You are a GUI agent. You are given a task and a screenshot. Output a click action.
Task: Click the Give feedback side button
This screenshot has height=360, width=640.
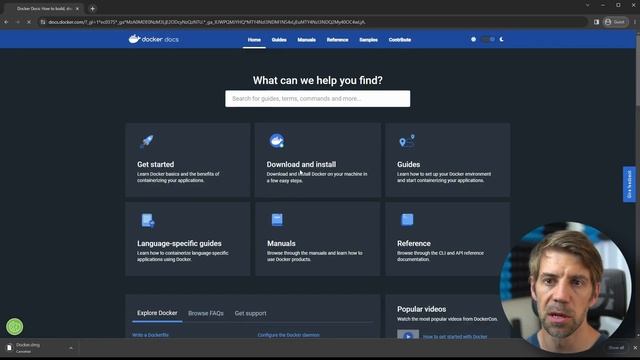click(629, 184)
